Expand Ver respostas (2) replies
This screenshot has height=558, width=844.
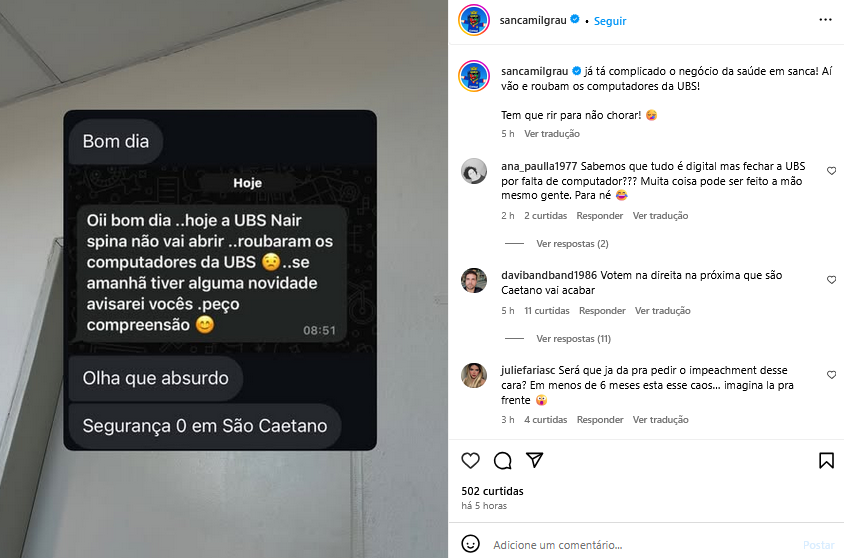point(572,244)
